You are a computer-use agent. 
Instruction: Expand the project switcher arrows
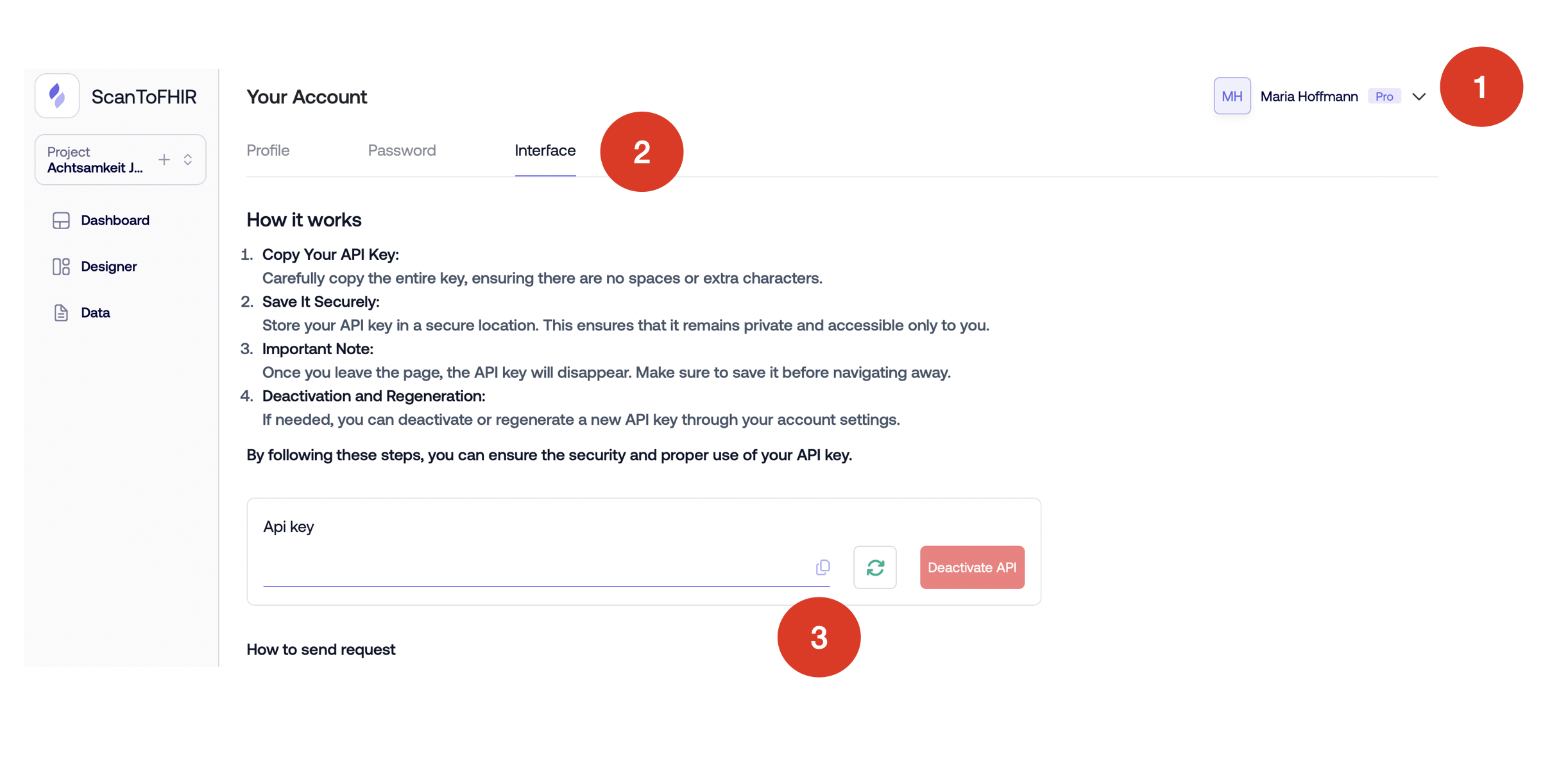coord(188,160)
